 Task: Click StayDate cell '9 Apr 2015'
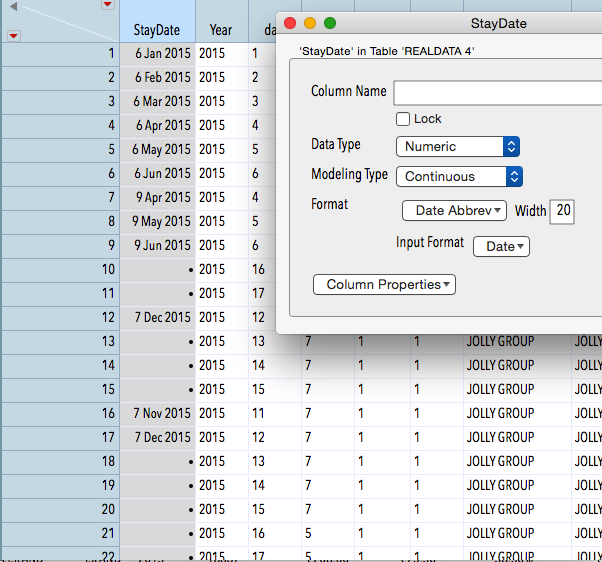coord(158,198)
